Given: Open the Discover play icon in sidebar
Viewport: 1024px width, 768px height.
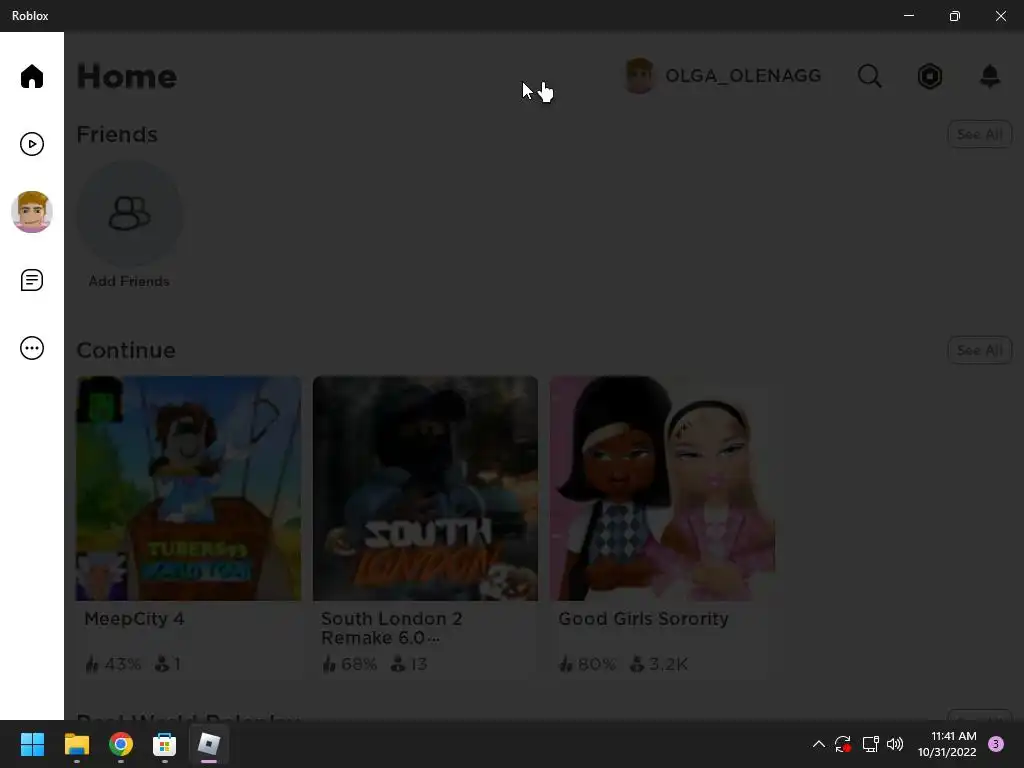Looking at the screenshot, I should [31, 144].
